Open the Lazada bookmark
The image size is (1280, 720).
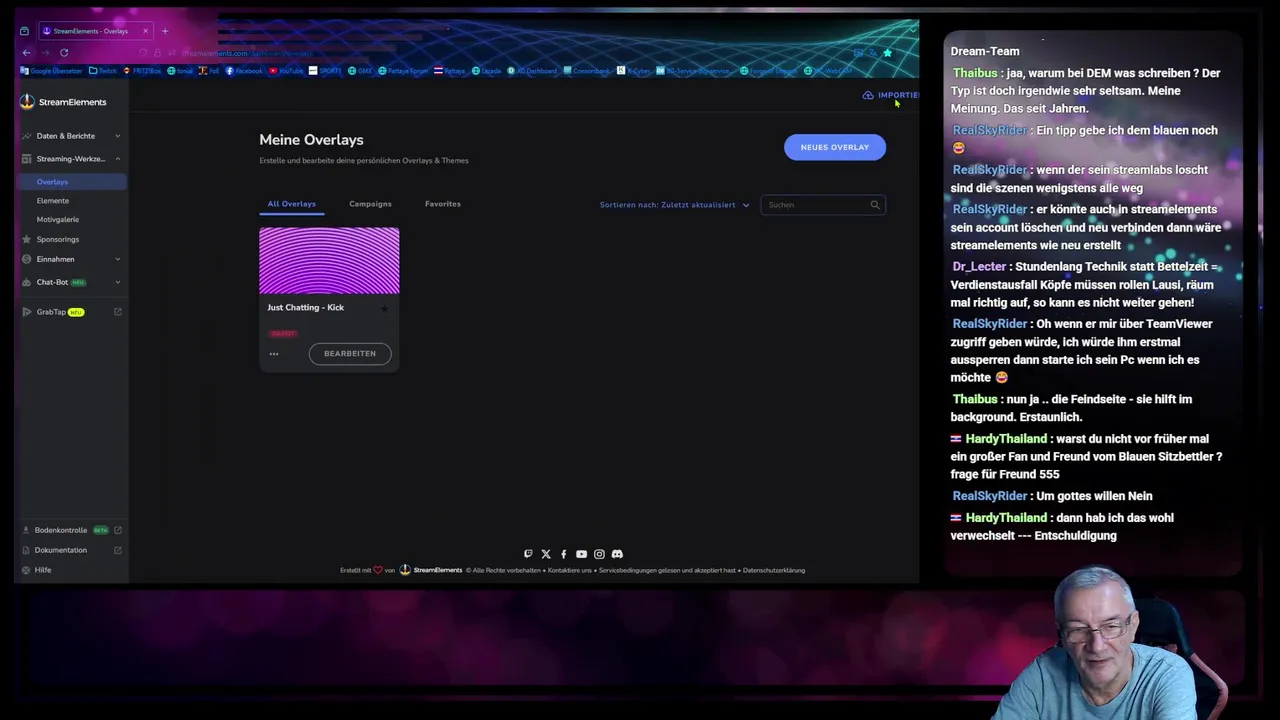click(x=485, y=71)
